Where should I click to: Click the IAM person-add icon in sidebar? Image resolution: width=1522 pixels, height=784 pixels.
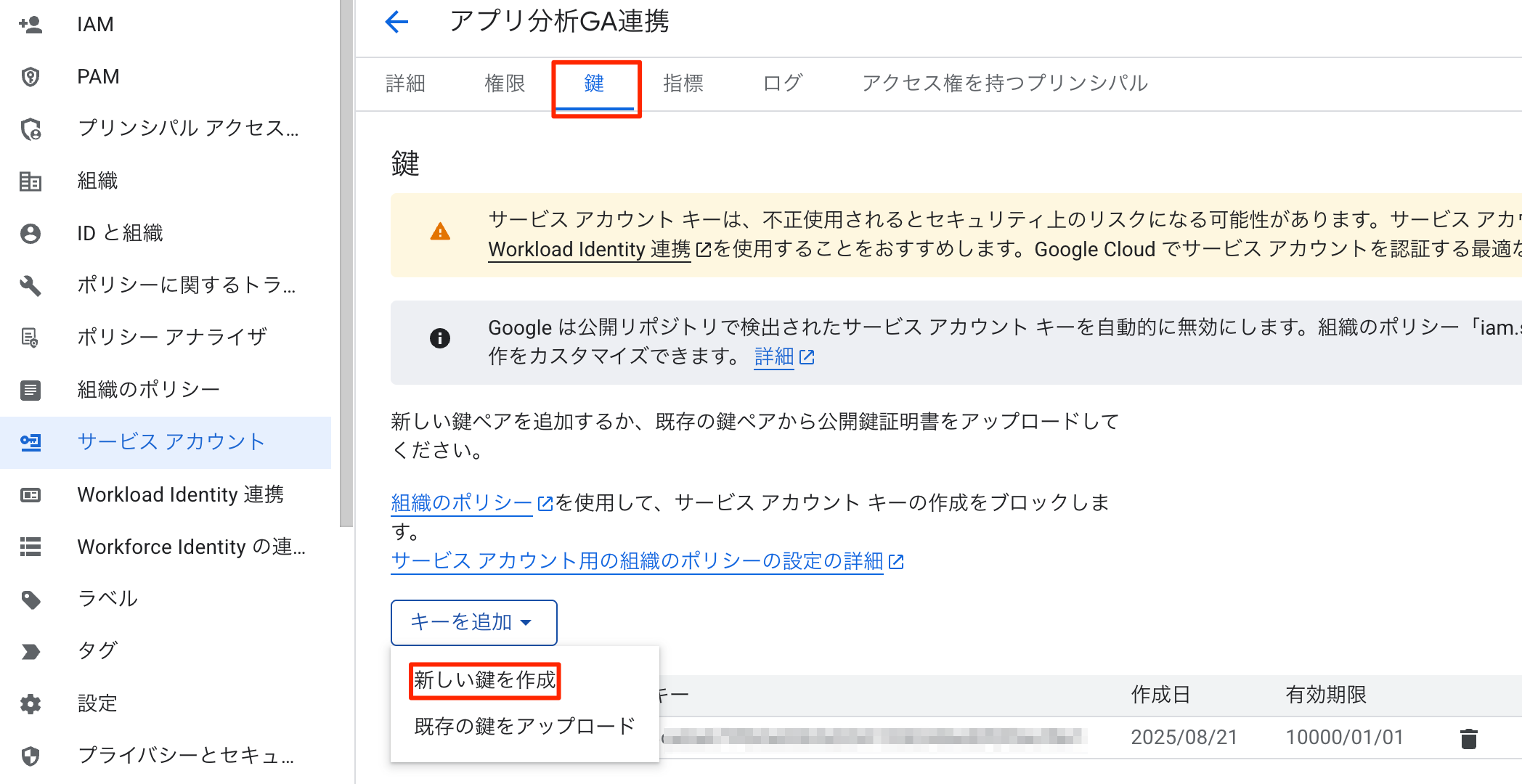click(x=30, y=25)
